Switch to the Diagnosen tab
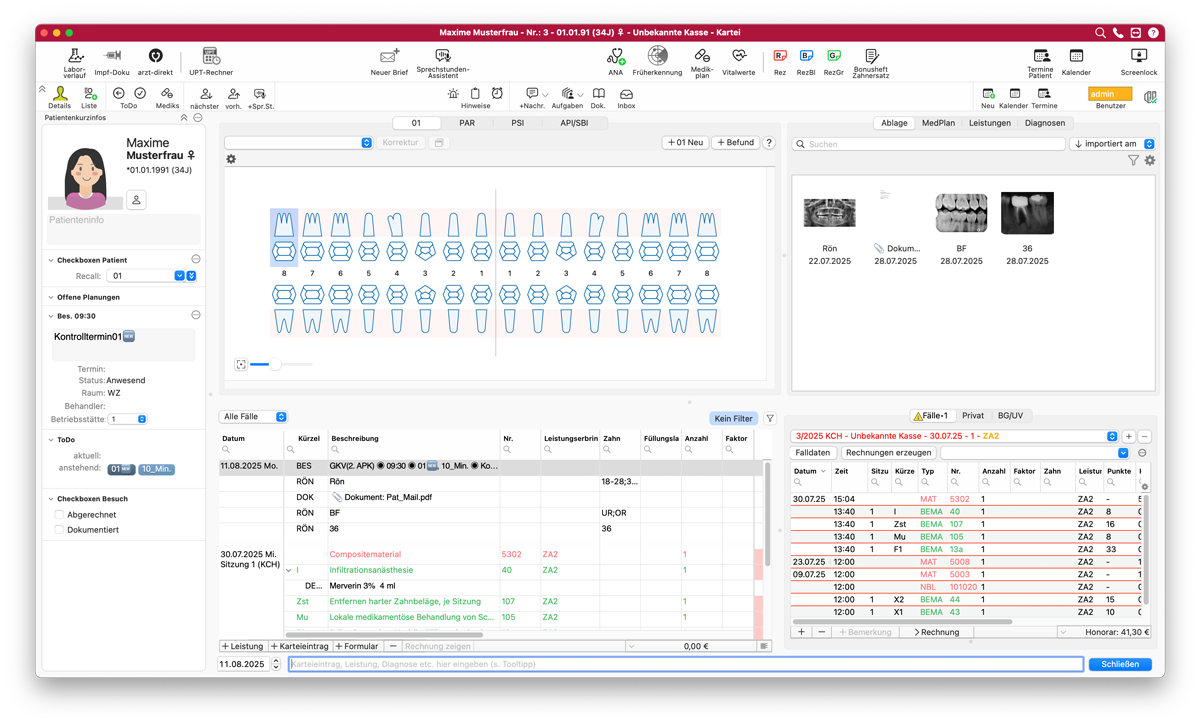The height and width of the screenshot is (724, 1200). tap(1044, 123)
